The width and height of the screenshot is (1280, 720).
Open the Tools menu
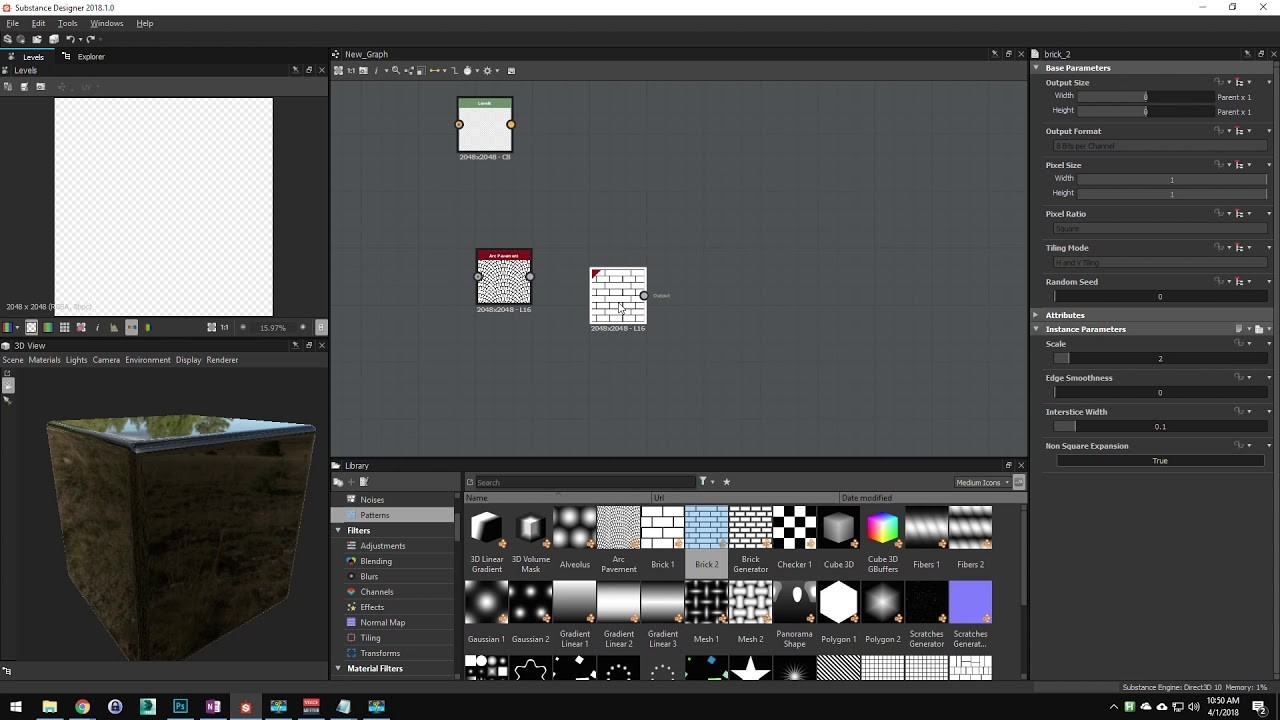click(66, 22)
